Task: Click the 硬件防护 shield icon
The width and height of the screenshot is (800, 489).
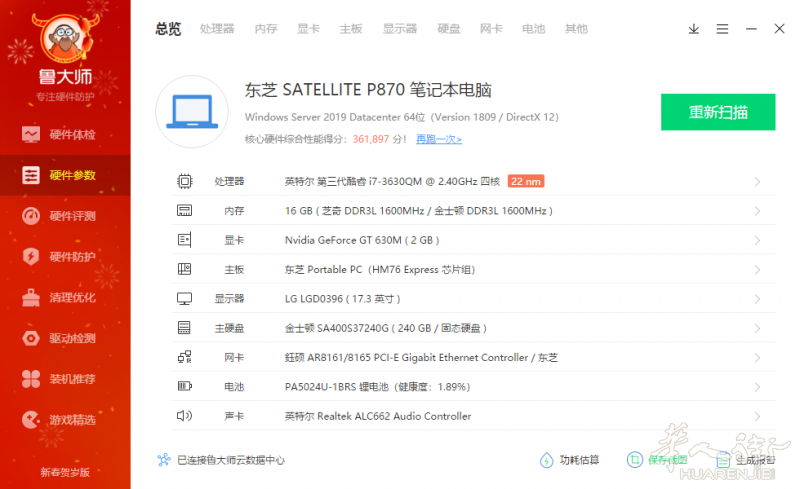Action: (x=31, y=256)
